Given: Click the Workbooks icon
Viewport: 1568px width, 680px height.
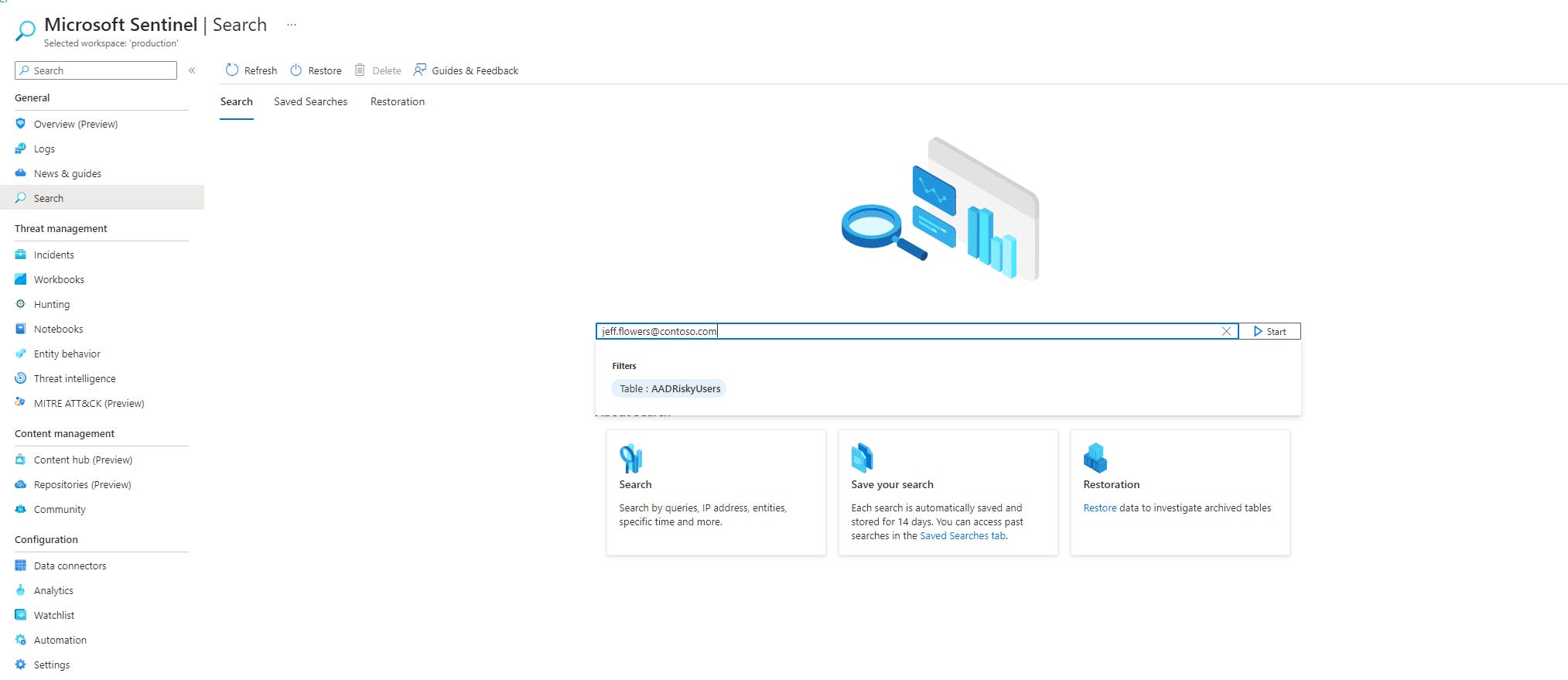Looking at the screenshot, I should [x=21, y=279].
